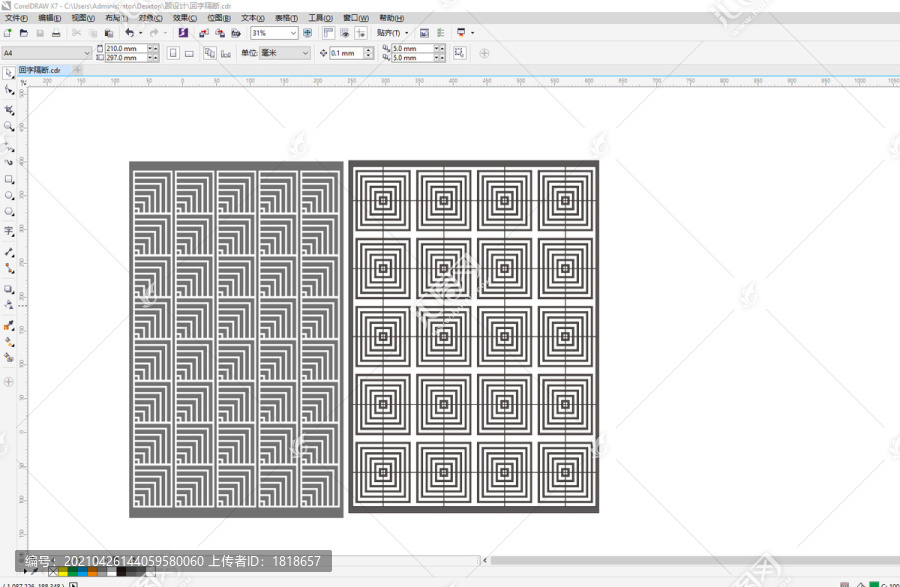Viewport: 900px width, 587px height.
Task: Select the Text tool
Action: click(9, 231)
